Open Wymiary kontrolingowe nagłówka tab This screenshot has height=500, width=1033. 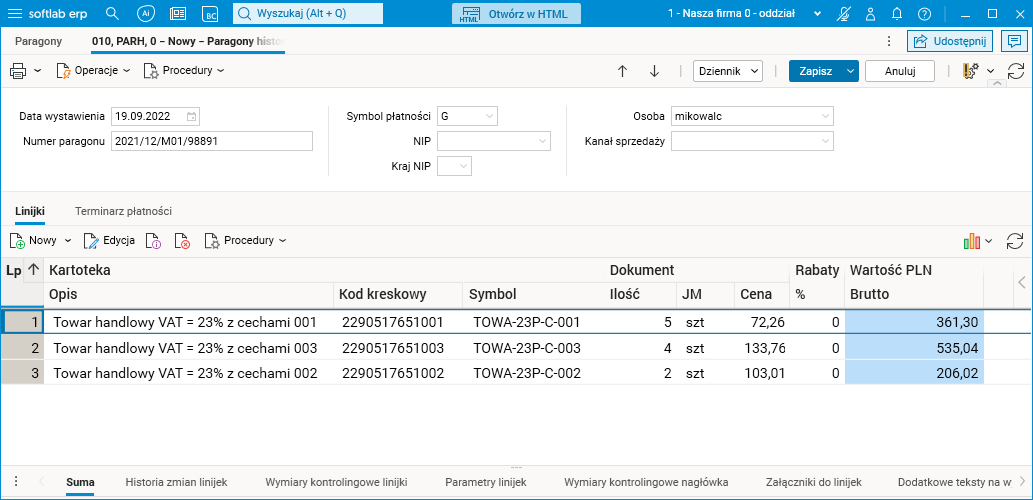(646, 482)
